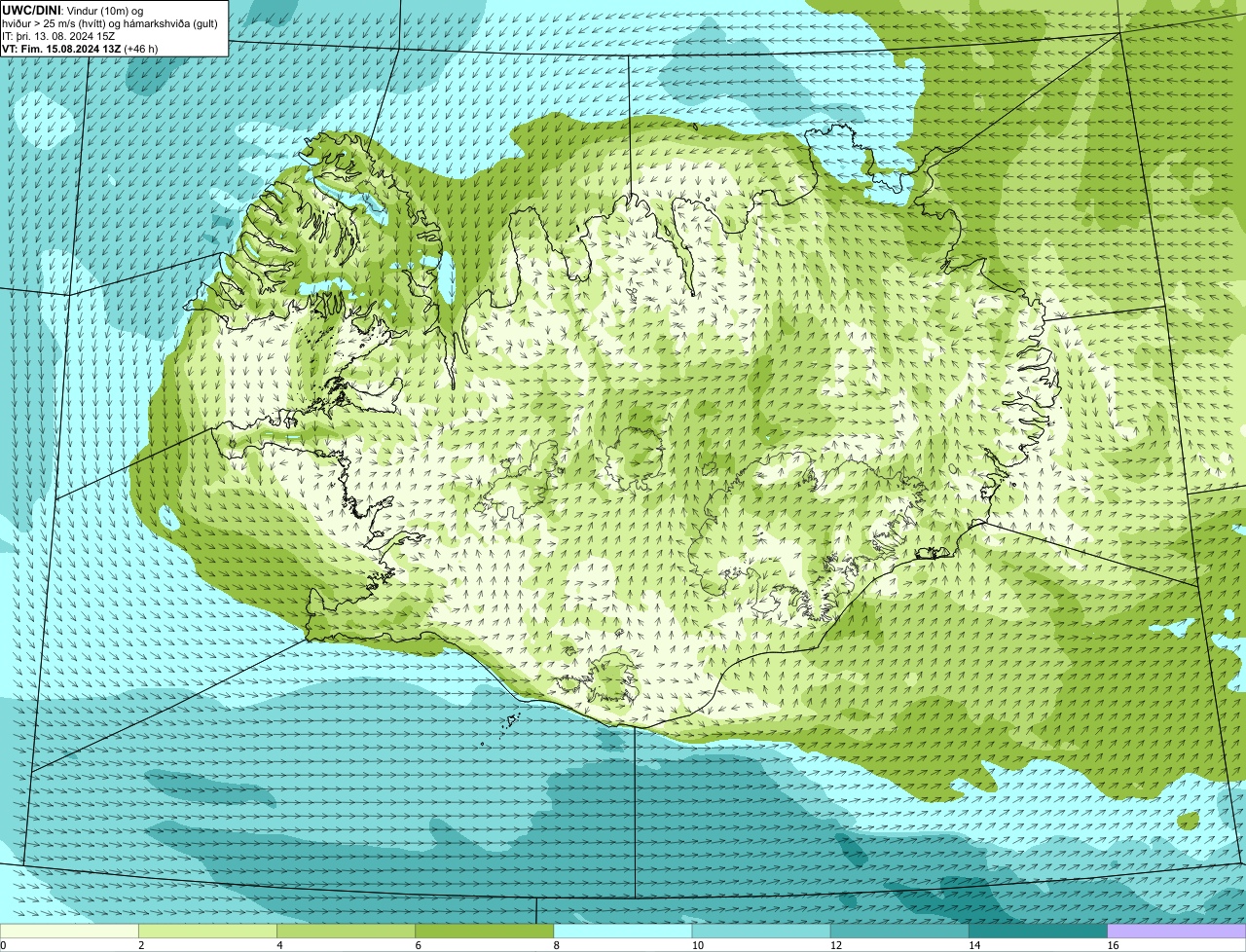This screenshot has height=952, width=1246.
Task: Click the legend scale label "4"
Action: point(279,945)
